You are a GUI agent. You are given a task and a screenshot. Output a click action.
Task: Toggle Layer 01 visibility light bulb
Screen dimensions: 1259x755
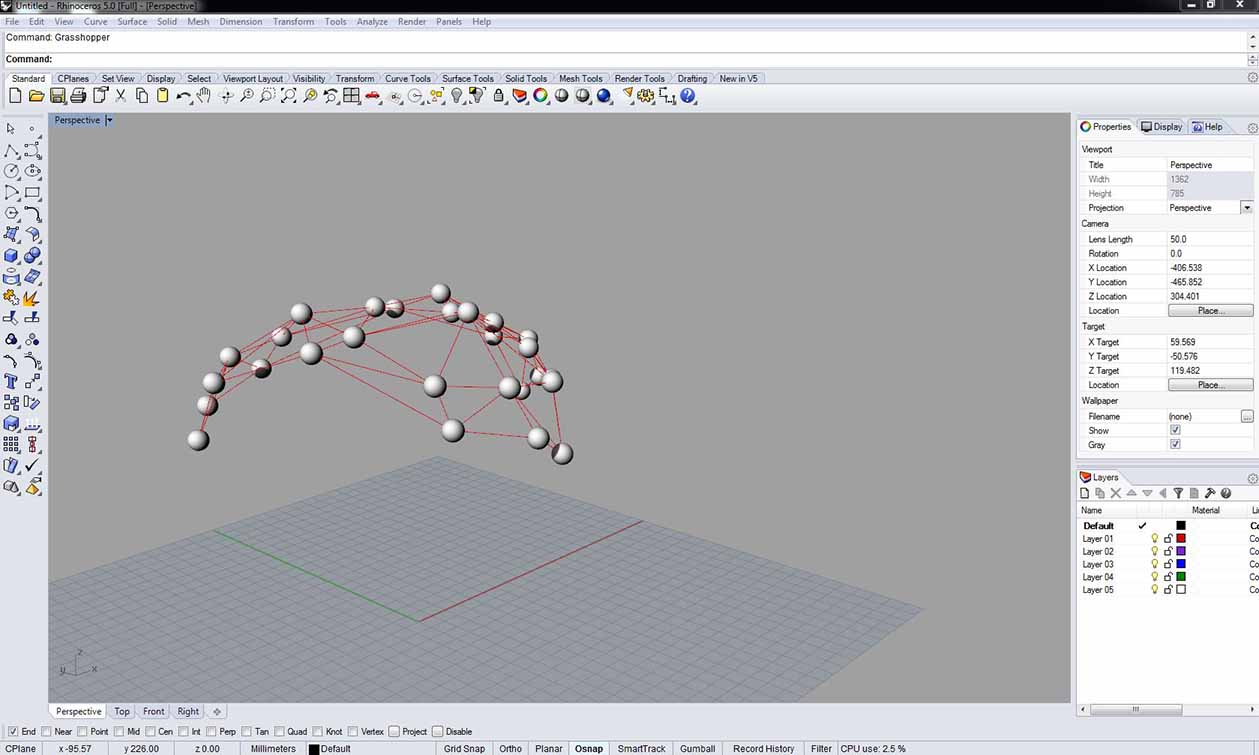(1154, 538)
